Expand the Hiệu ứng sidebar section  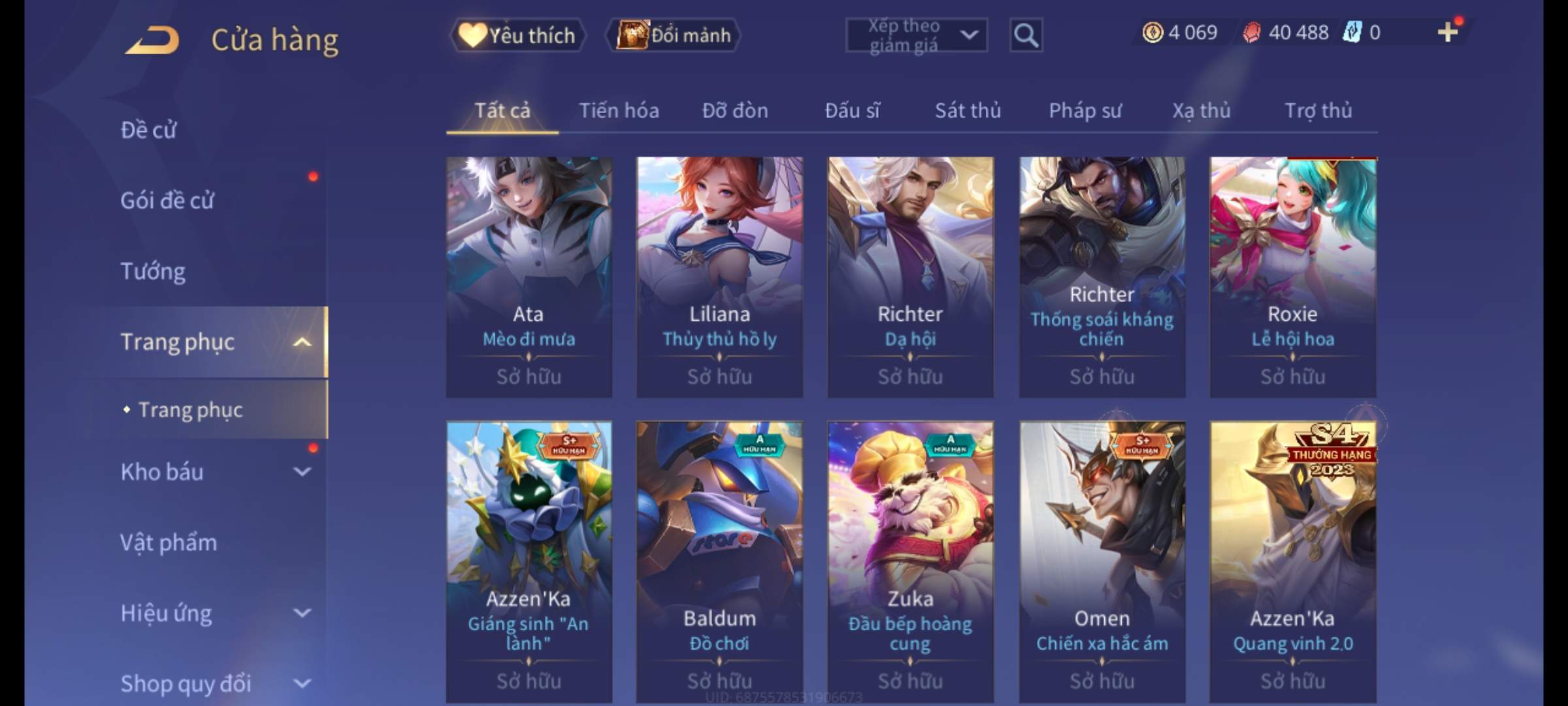pyautogui.click(x=302, y=613)
